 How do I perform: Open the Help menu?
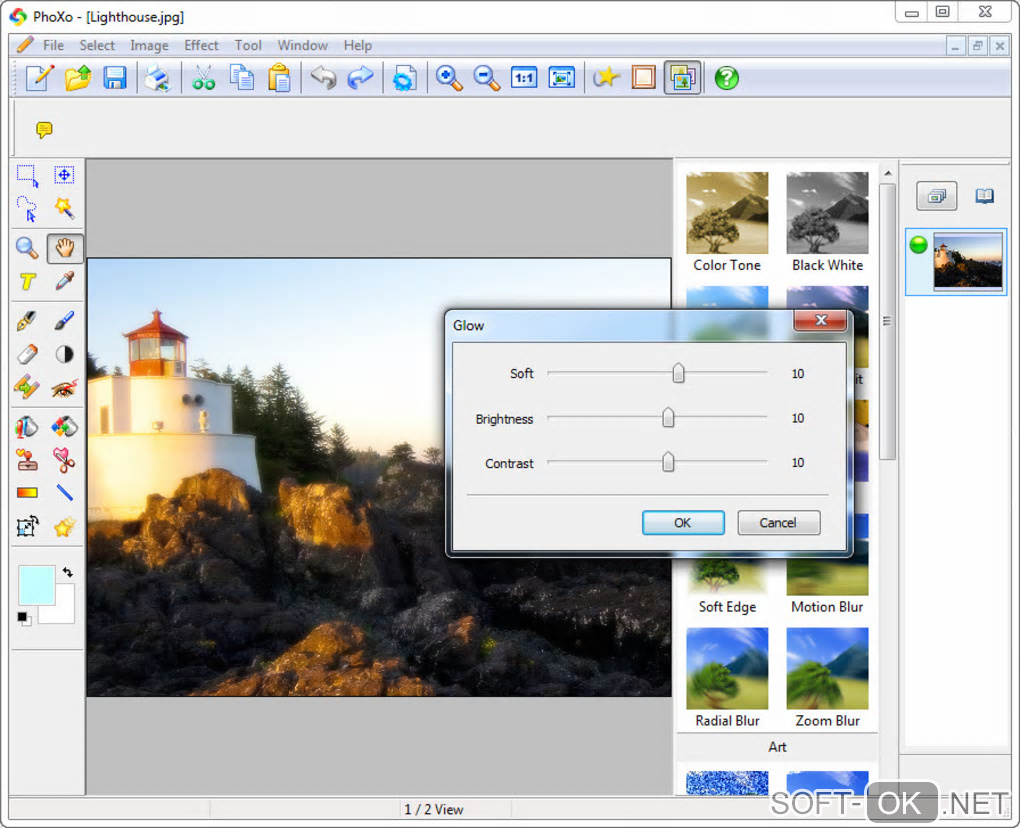358,46
